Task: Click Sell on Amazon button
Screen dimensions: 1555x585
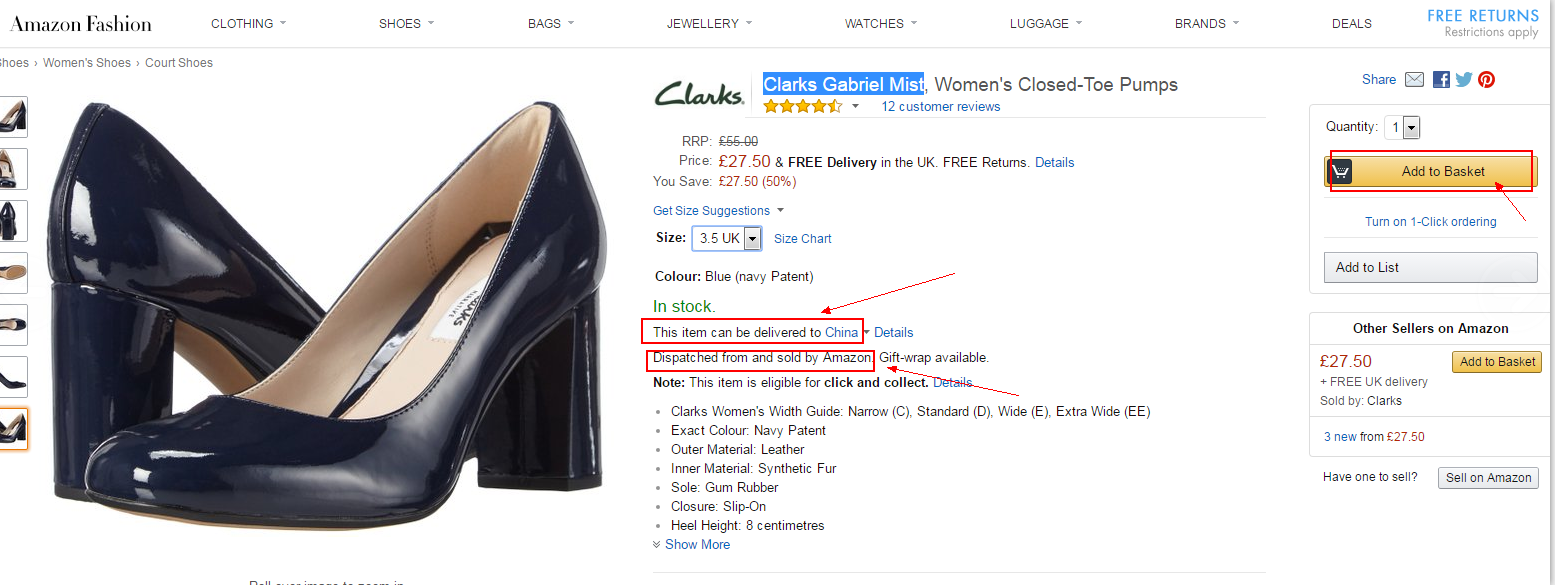Action: click(1488, 477)
